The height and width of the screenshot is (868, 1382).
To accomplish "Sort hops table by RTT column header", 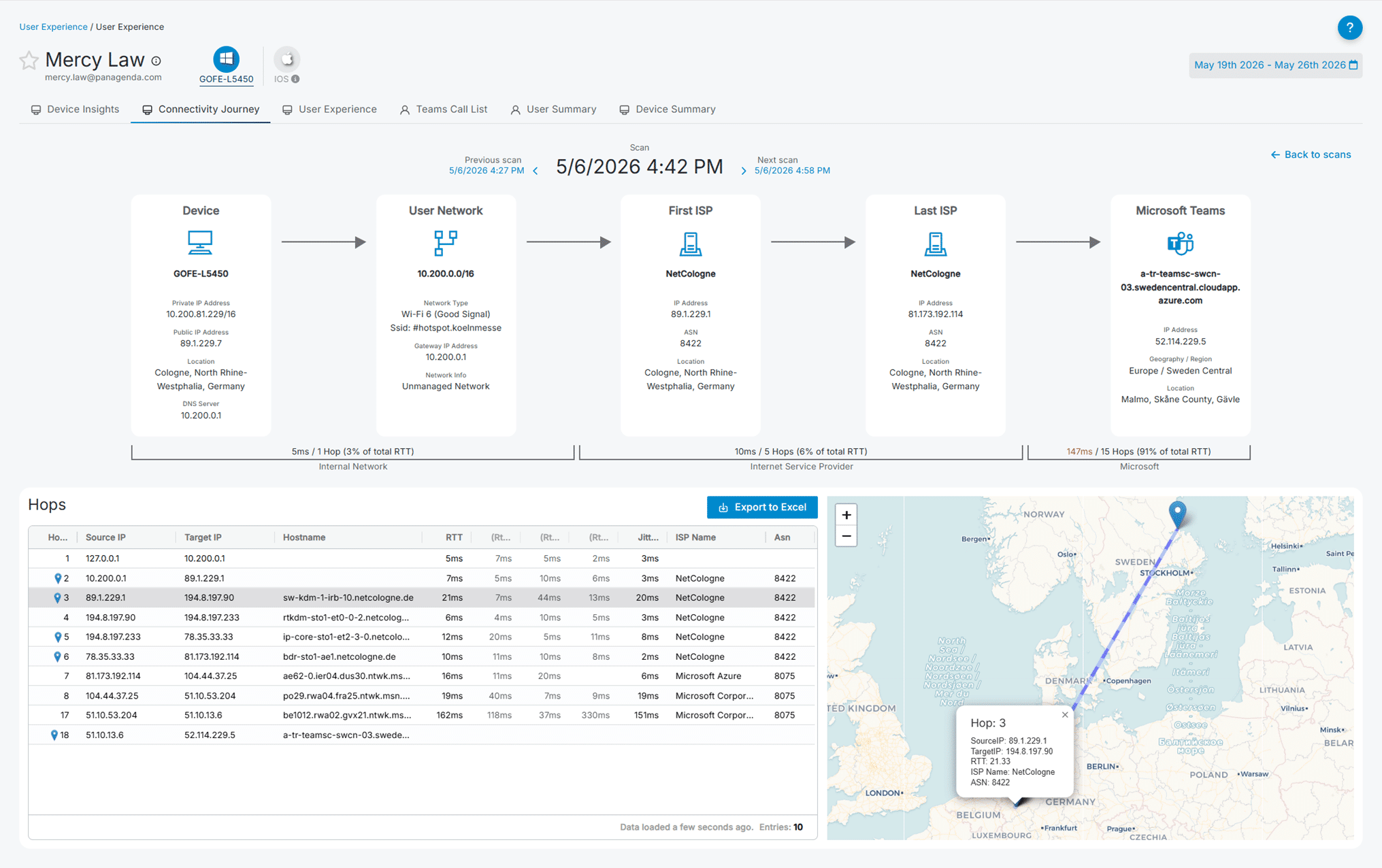I will [454, 537].
